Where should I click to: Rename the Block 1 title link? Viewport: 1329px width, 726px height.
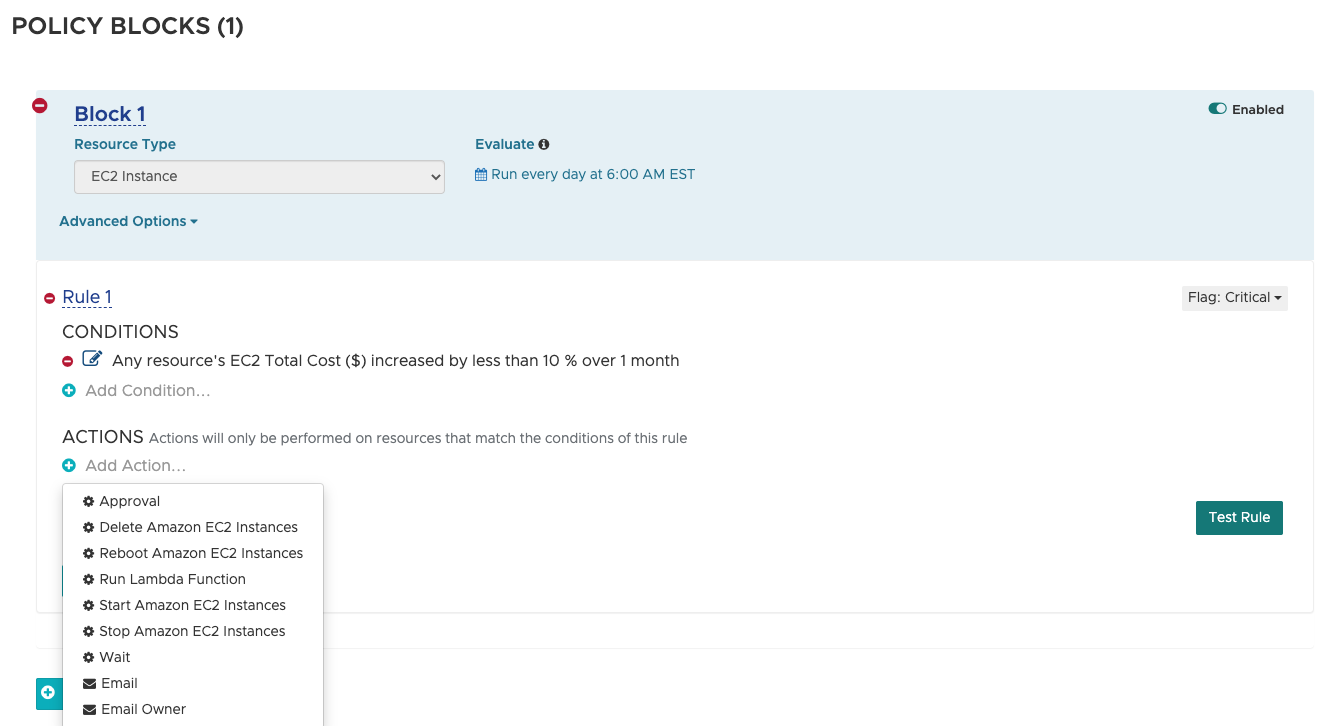[110, 115]
